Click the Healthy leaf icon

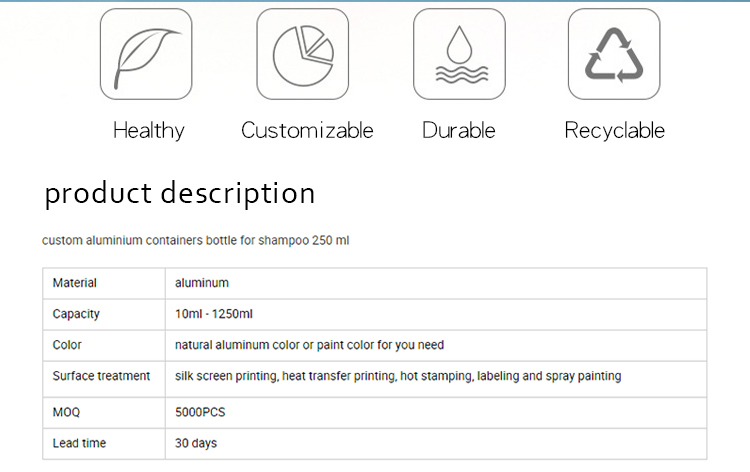(146, 54)
